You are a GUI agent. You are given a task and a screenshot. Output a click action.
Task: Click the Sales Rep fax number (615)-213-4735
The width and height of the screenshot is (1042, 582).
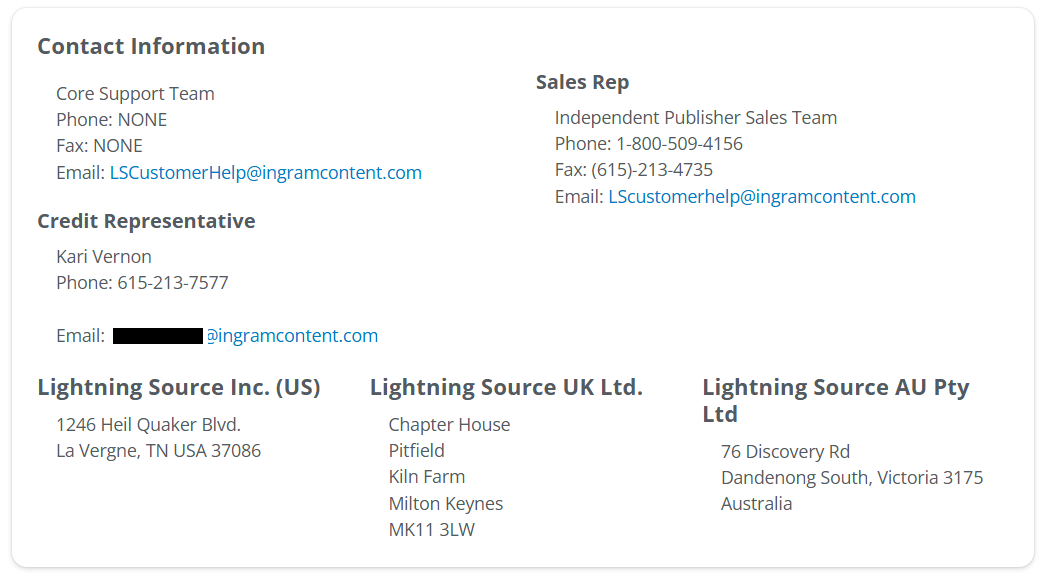652,170
